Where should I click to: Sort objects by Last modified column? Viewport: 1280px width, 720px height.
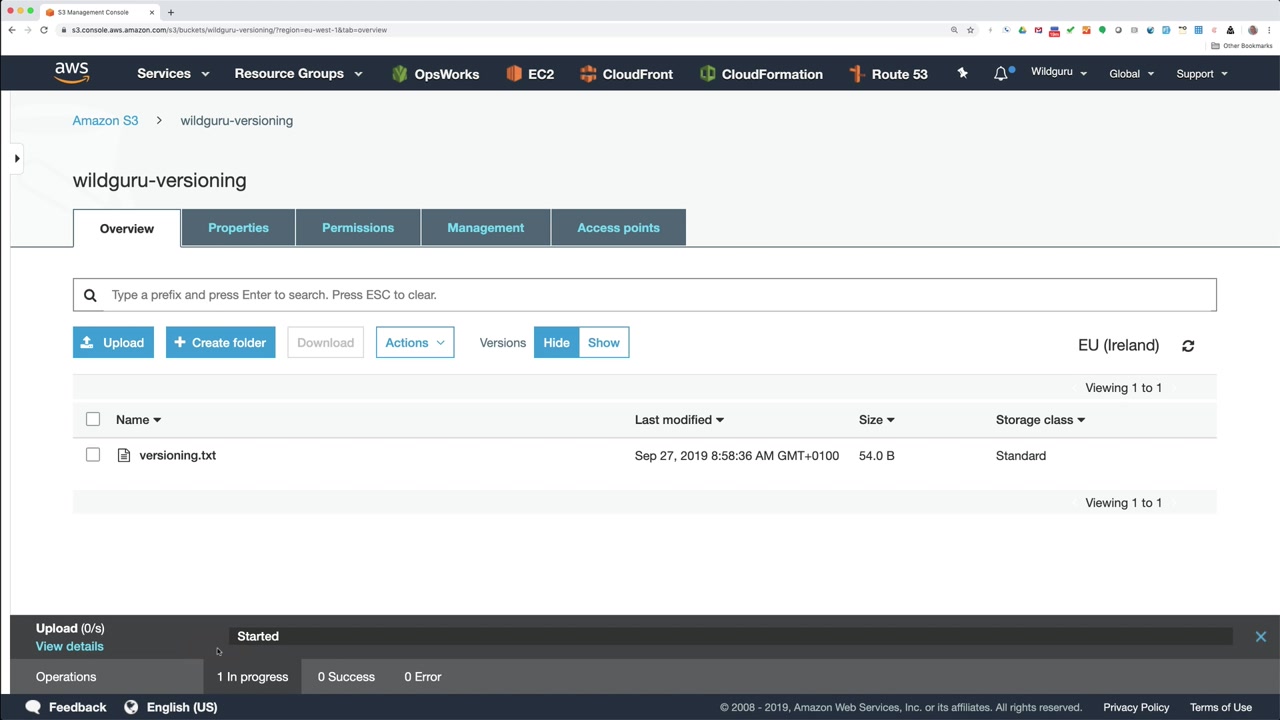click(x=679, y=420)
